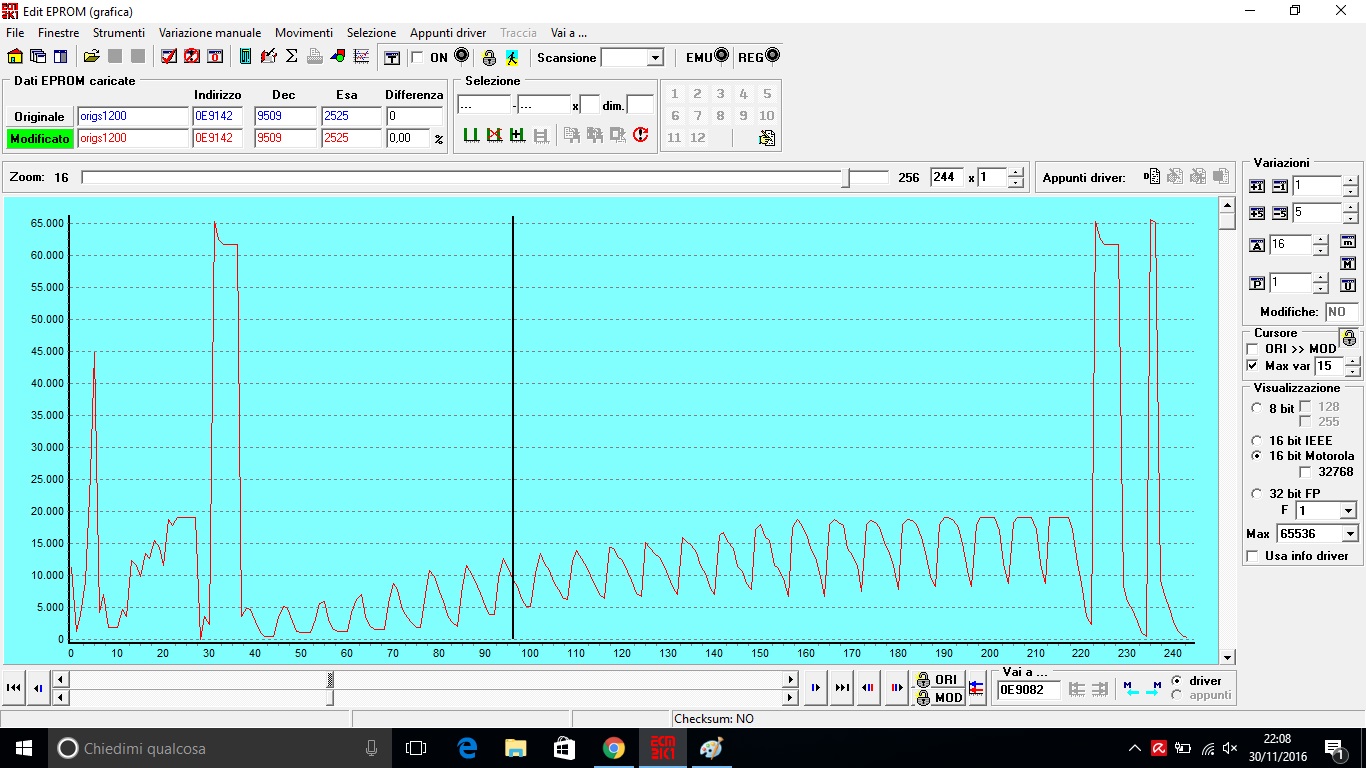Open the Appunti driver menu

pyautogui.click(x=448, y=33)
